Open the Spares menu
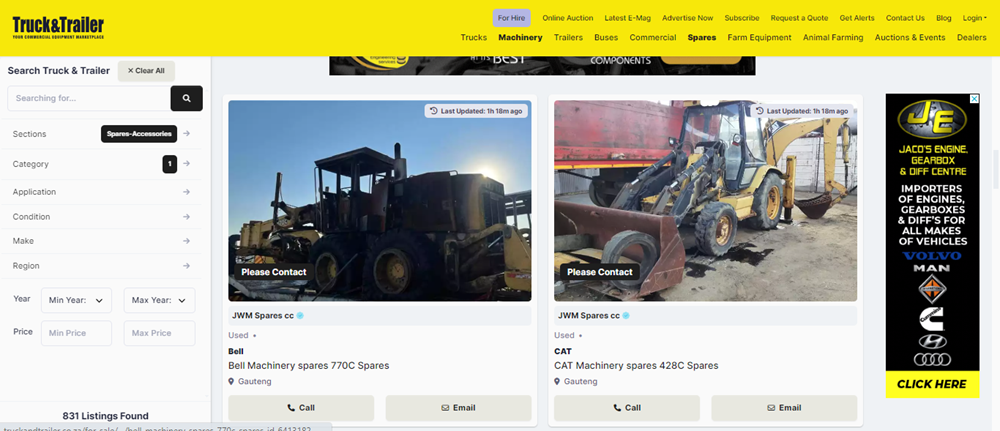This screenshot has height=431, width=1000. 702,38
